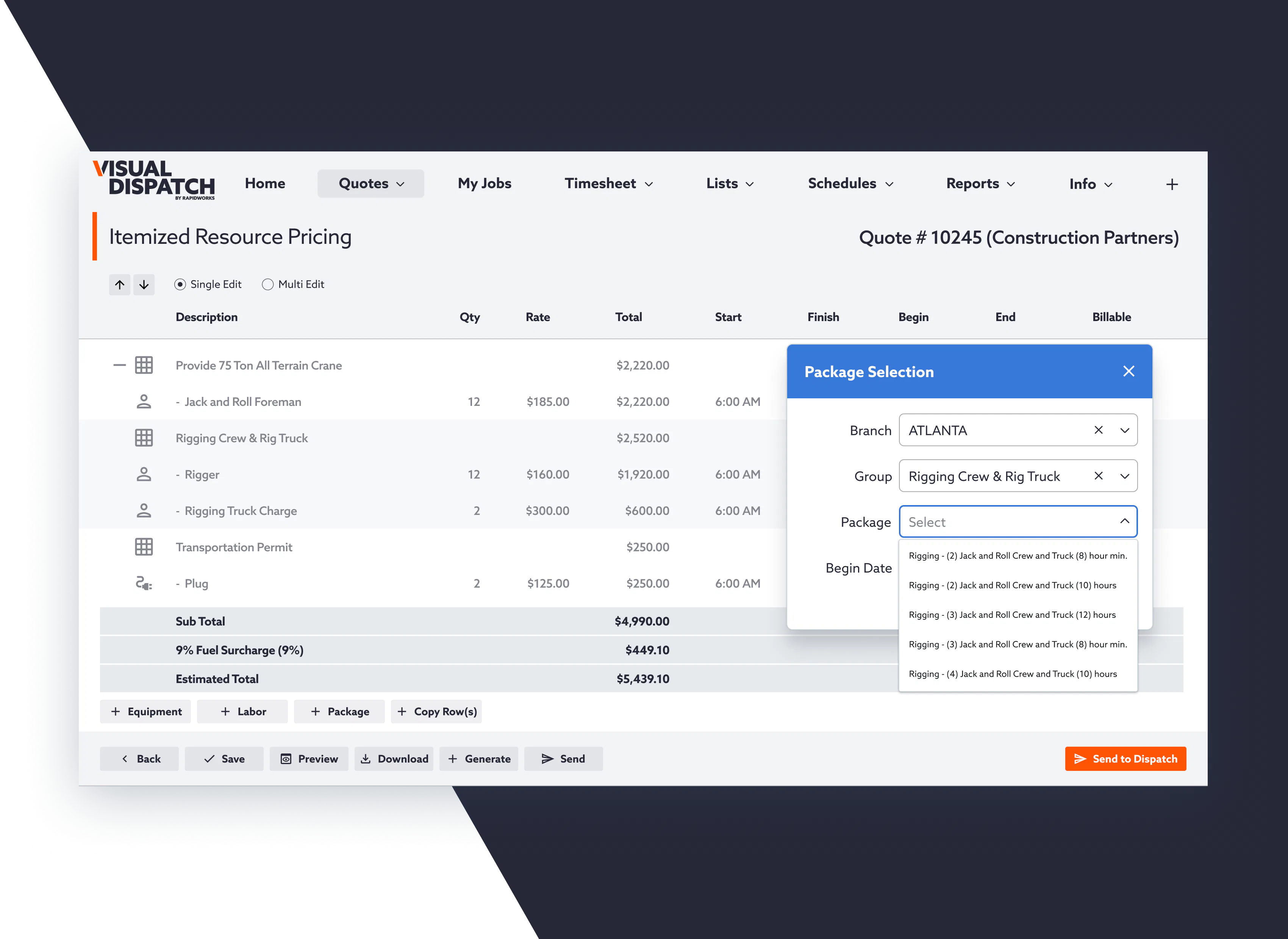This screenshot has width=1288, height=939.
Task: Click person icon for Rigging Truck Charge
Action: coord(144,510)
